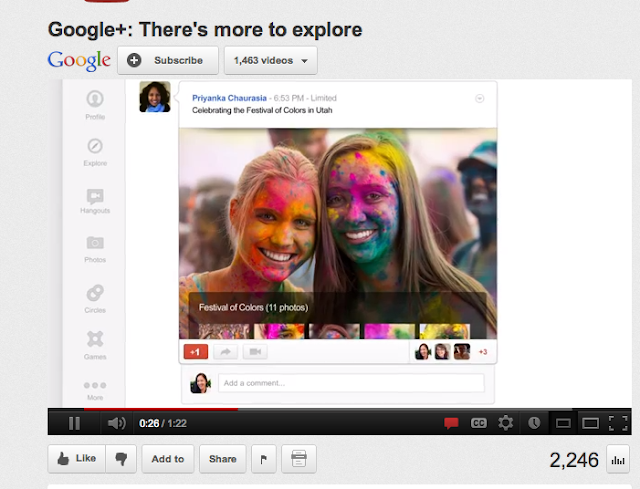
Task: Open last yellow album thumbnail
Action: pos(445,331)
